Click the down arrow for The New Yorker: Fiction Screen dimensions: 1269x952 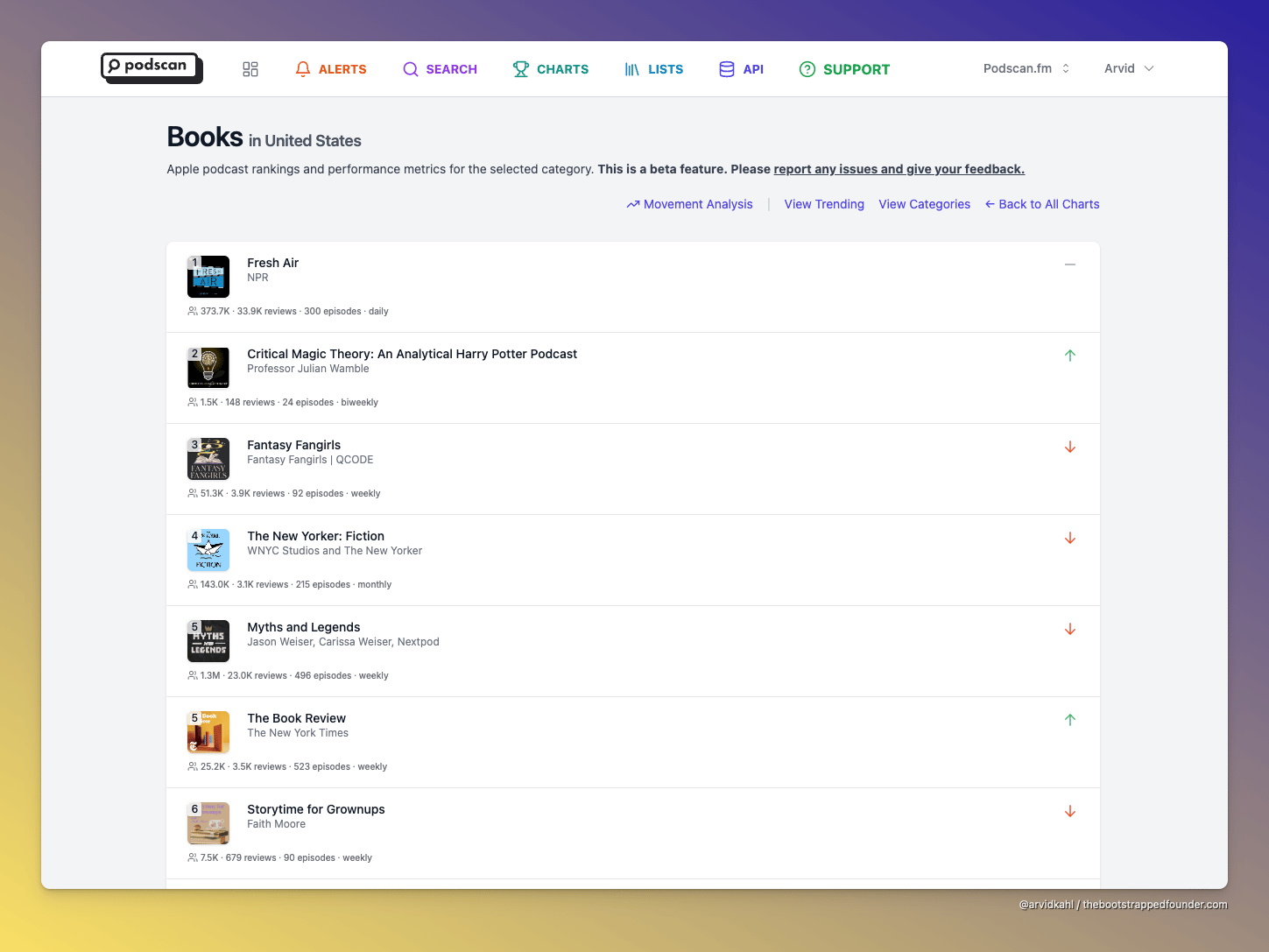tap(1070, 538)
